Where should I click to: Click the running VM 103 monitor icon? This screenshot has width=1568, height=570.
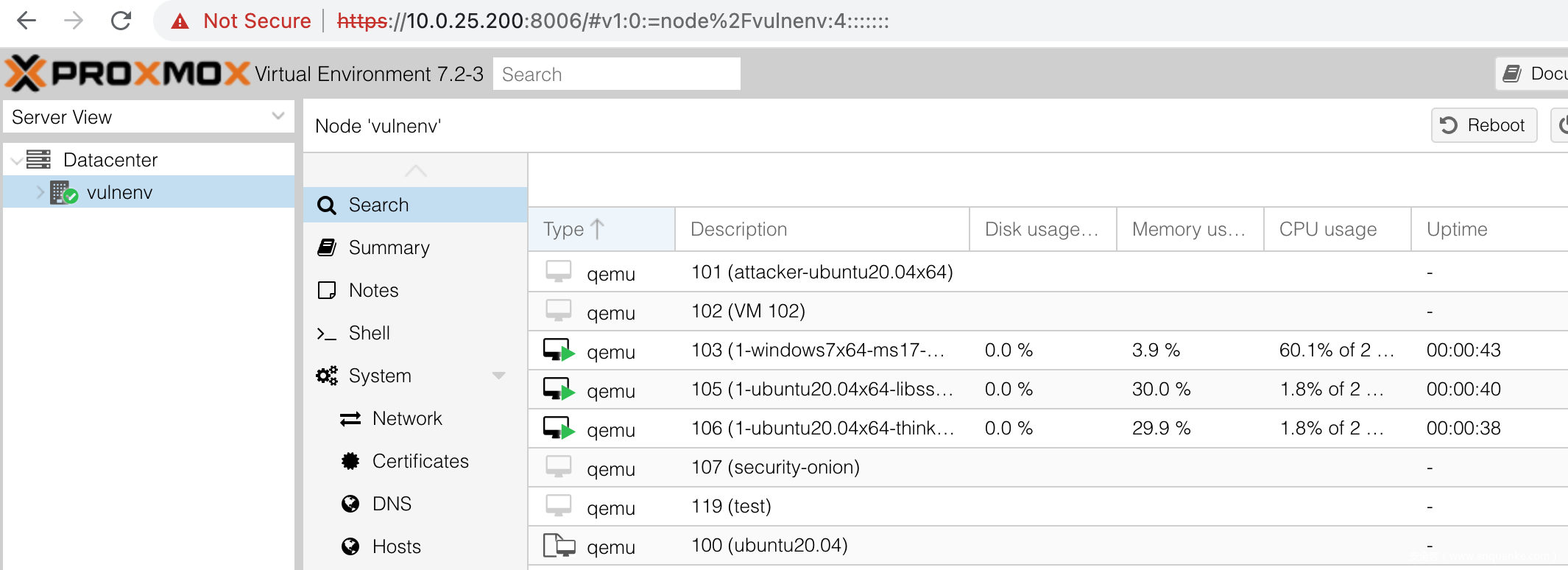coord(559,350)
